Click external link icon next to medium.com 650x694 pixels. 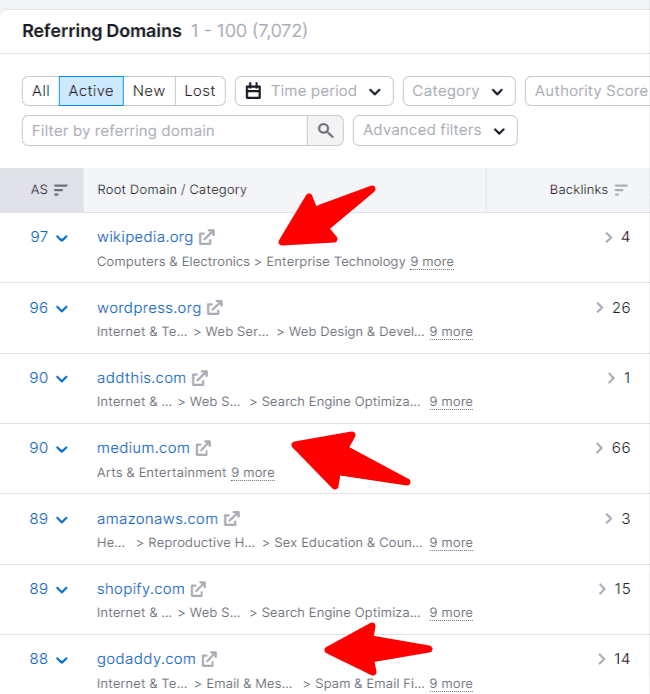(x=204, y=448)
